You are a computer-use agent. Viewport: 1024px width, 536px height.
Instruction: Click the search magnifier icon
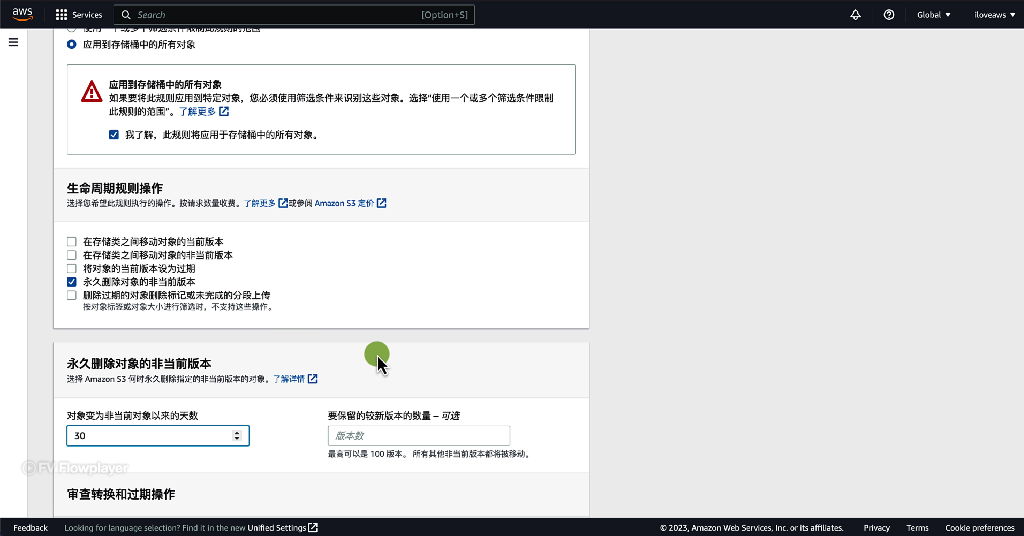[126, 14]
